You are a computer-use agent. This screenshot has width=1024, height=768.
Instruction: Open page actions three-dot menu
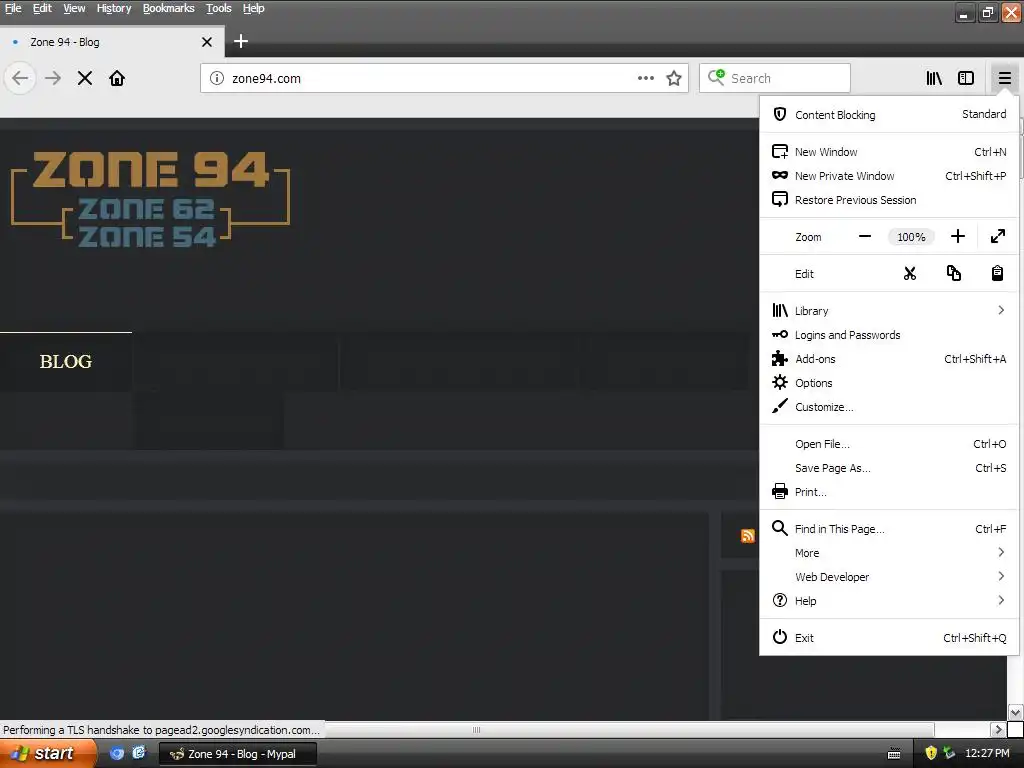point(645,78)
